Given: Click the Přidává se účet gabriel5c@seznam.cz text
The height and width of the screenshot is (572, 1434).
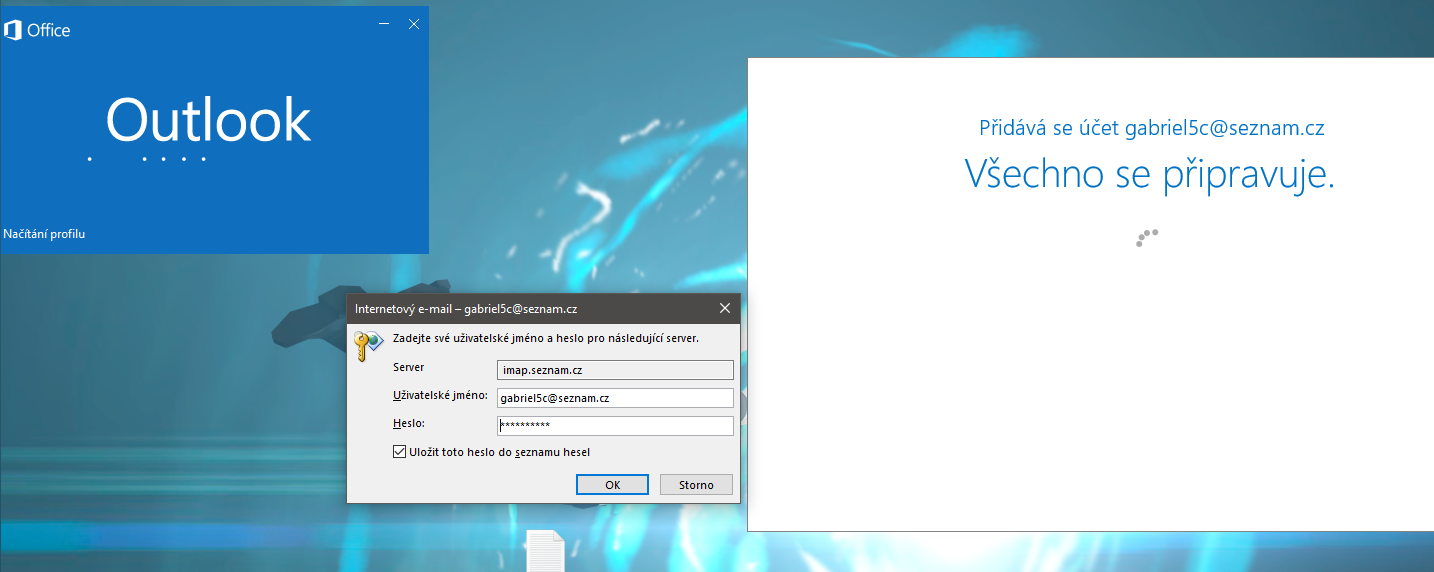Looking at the screenshot, I should click(1152, 128).
